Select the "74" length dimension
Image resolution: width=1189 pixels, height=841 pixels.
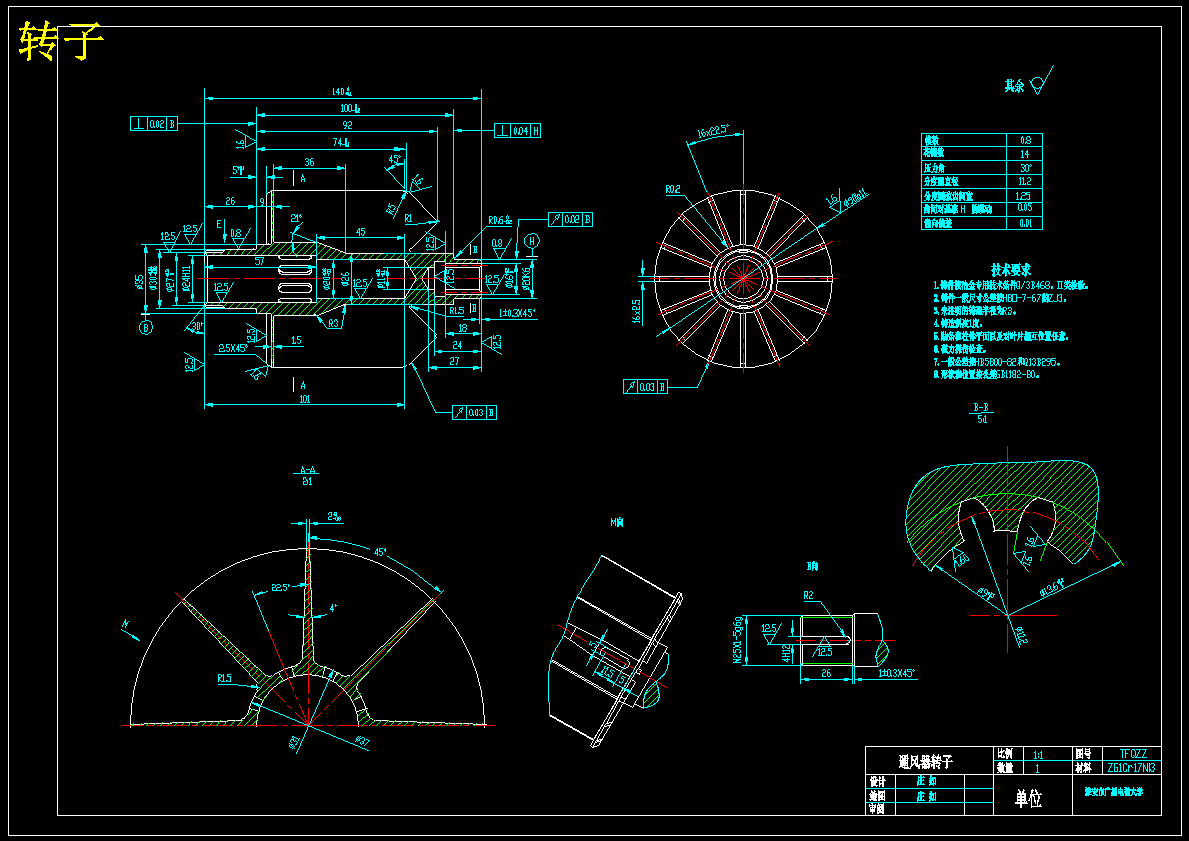click(x=340, y=142)
